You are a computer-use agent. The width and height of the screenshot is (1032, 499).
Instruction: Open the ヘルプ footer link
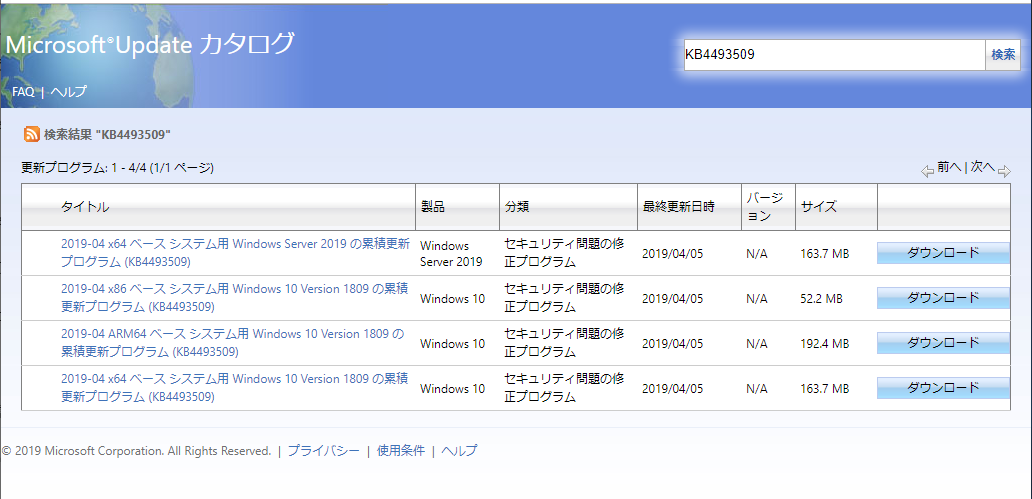[x=459, y=451]
